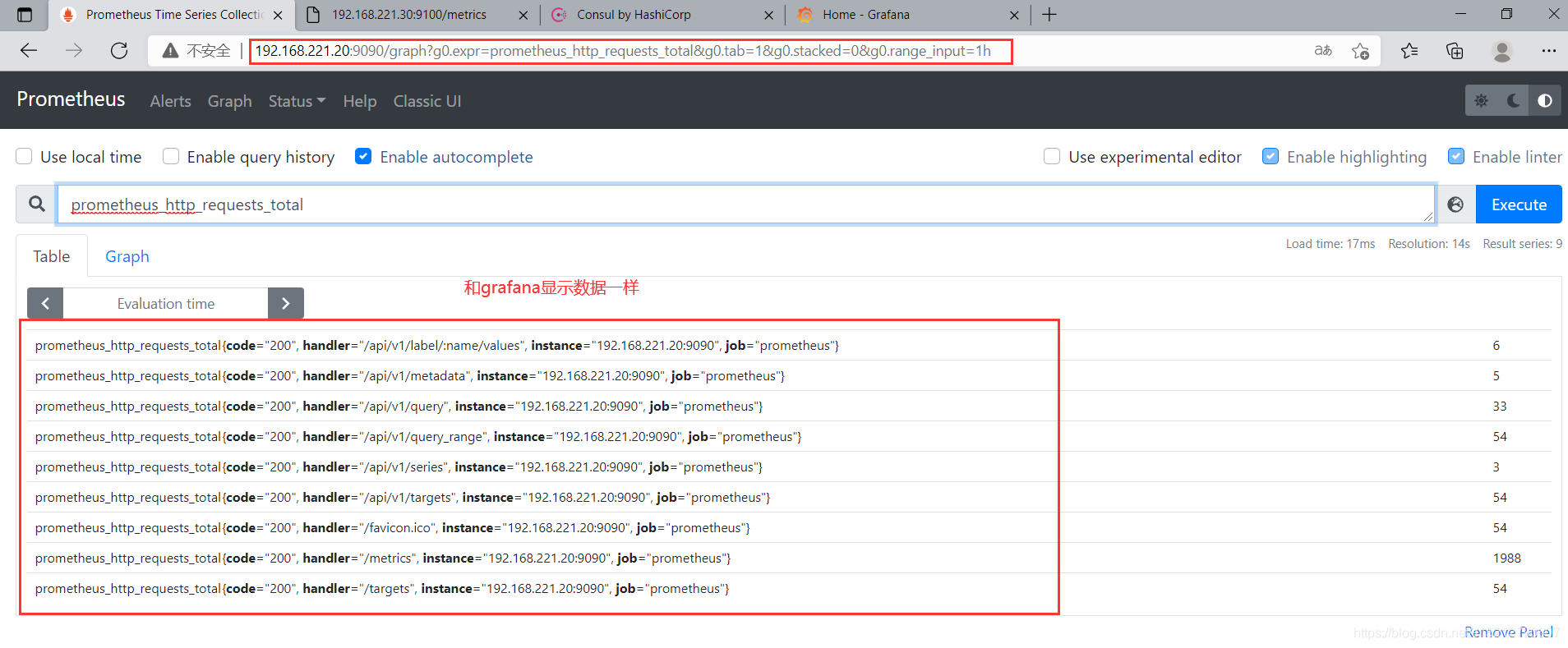Close the Home - Grafana tab
Screen dimensions: 1568x648
[1014, 15]
